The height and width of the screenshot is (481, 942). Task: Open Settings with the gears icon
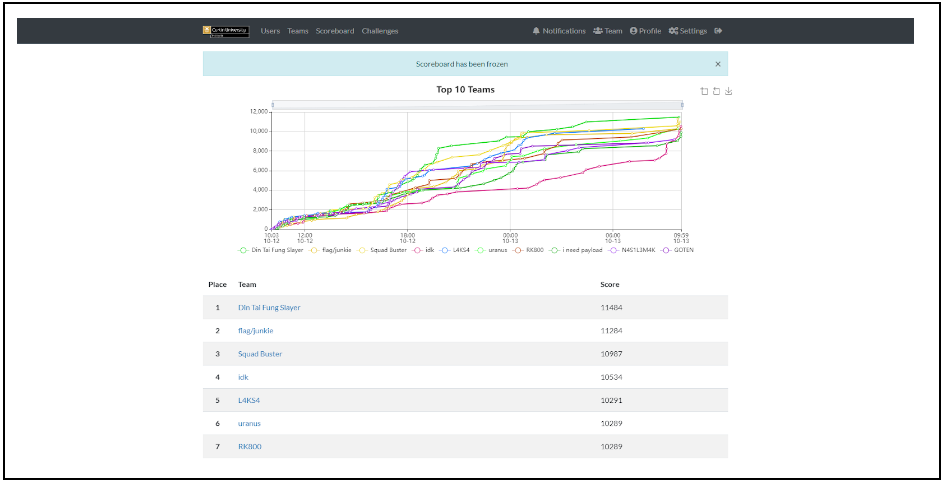[x=687, y=31]
